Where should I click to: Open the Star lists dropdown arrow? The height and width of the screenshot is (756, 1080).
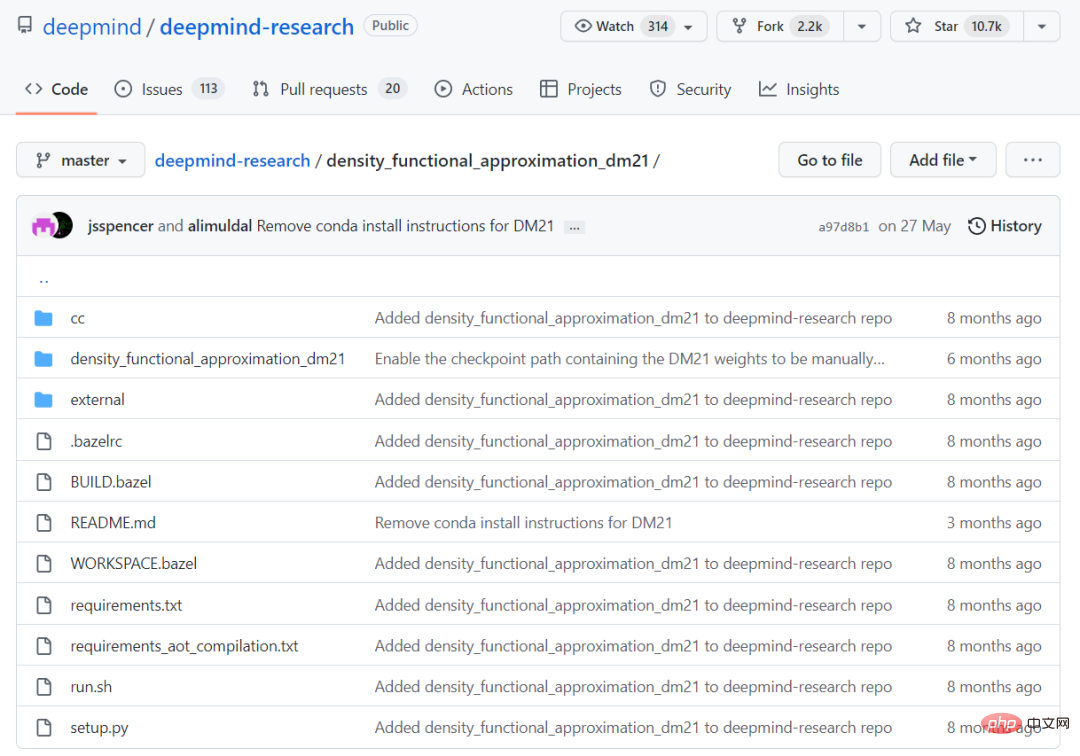(1041, 27)
